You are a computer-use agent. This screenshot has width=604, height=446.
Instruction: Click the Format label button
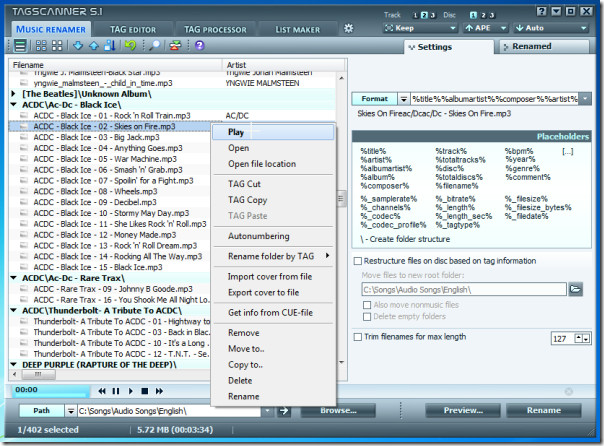click(374, 99)
